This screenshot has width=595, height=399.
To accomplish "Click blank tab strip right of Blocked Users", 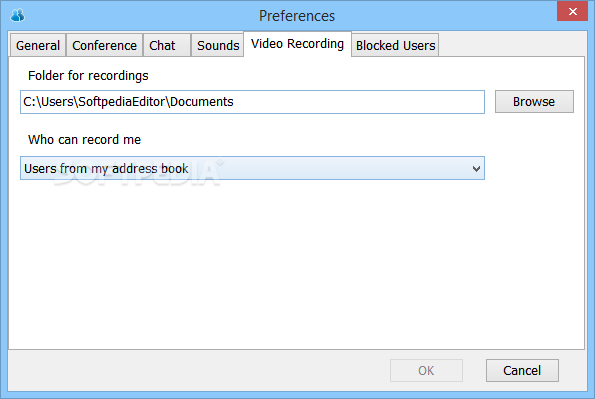I will tap(512, 45).
